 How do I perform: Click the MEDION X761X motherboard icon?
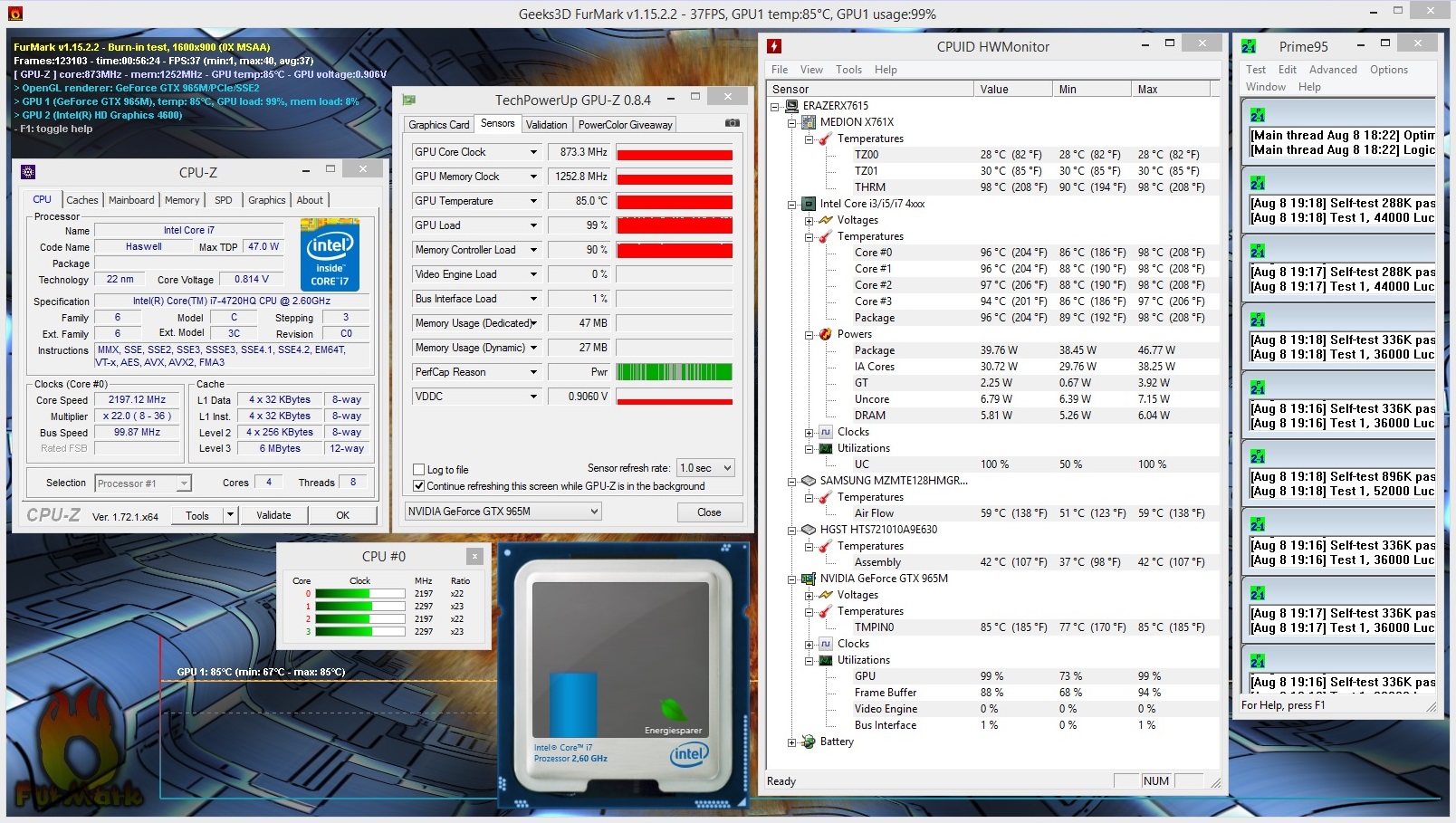pyautogui.click(x=809, y=122)
